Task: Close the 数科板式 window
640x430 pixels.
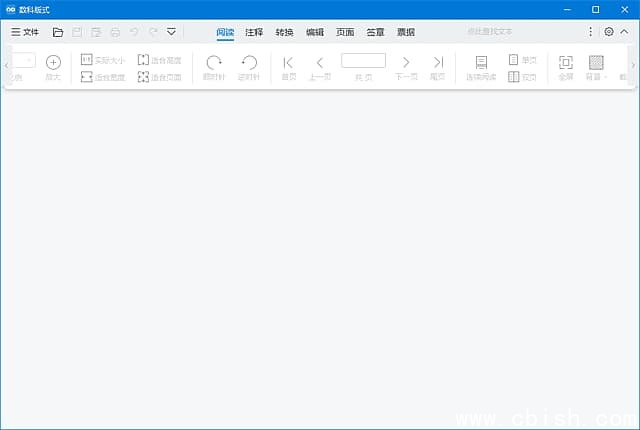Action: click(624, 9)
